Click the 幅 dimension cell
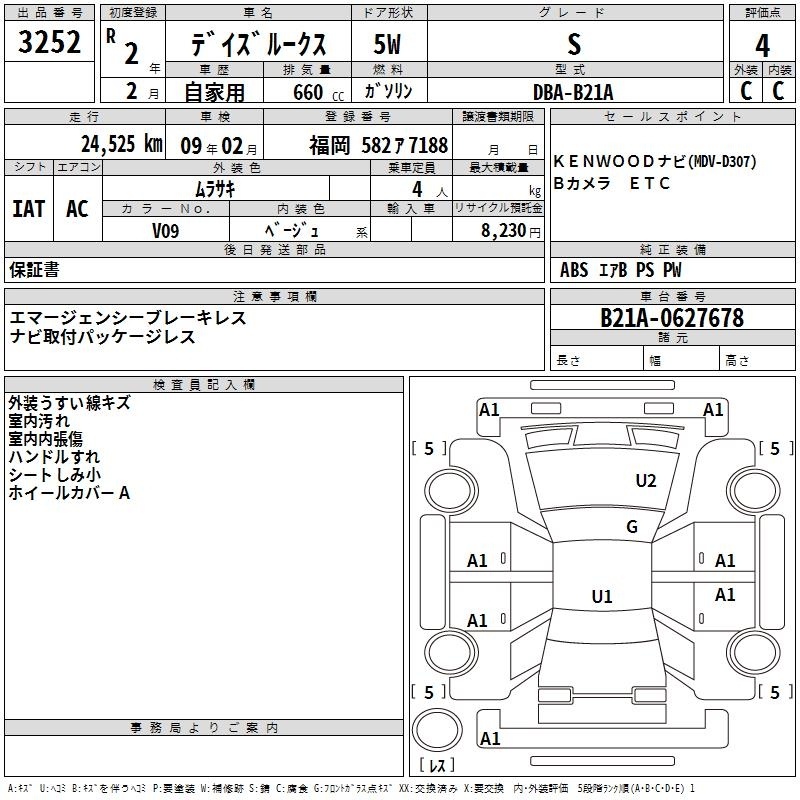The width and height of the screenshot is (800, 800). (x=682, y=358)
